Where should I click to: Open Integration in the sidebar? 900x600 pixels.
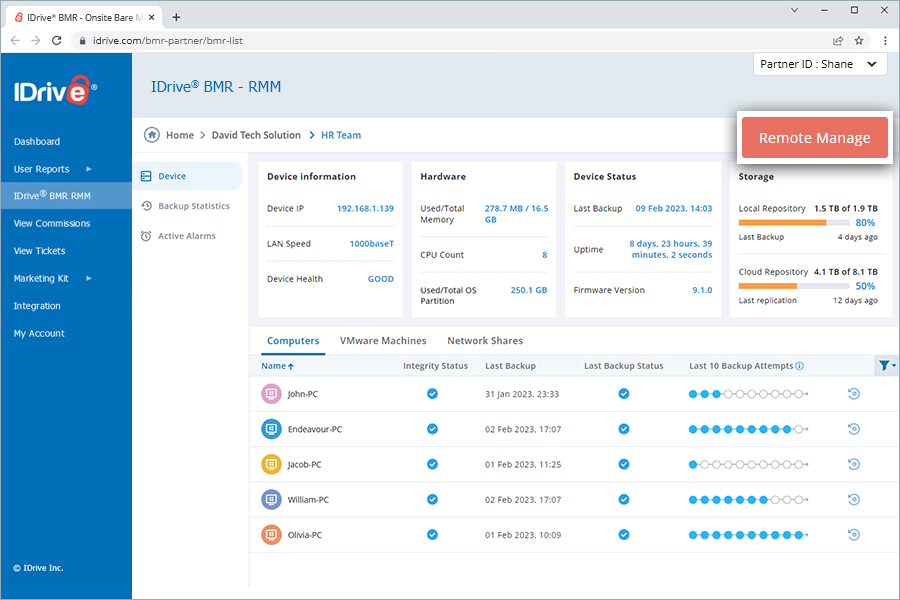(37, 306)
